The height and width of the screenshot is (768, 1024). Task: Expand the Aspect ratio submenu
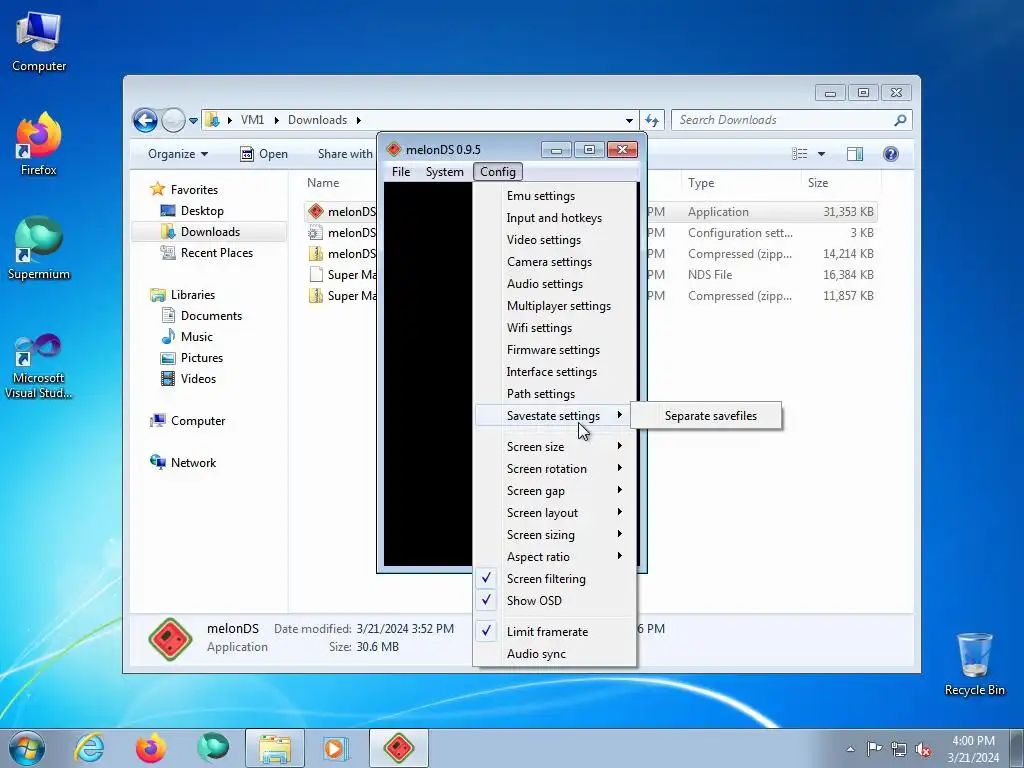[x=555, y=557]
